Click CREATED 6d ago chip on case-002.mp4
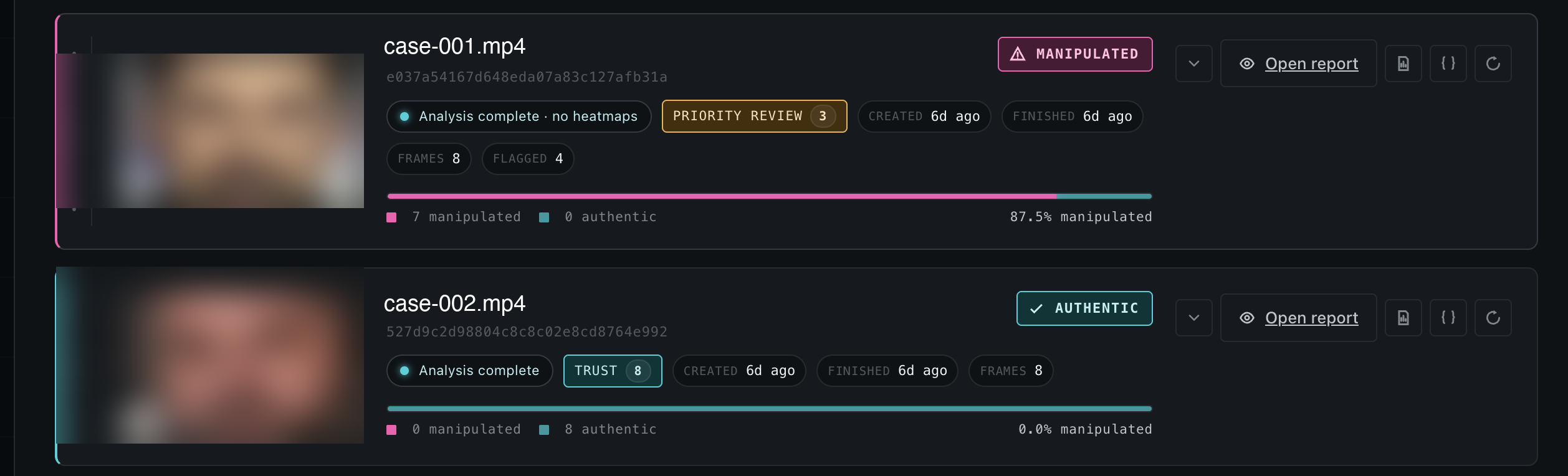This screenshot has width=1568, height=476. [x=739, y=371]
